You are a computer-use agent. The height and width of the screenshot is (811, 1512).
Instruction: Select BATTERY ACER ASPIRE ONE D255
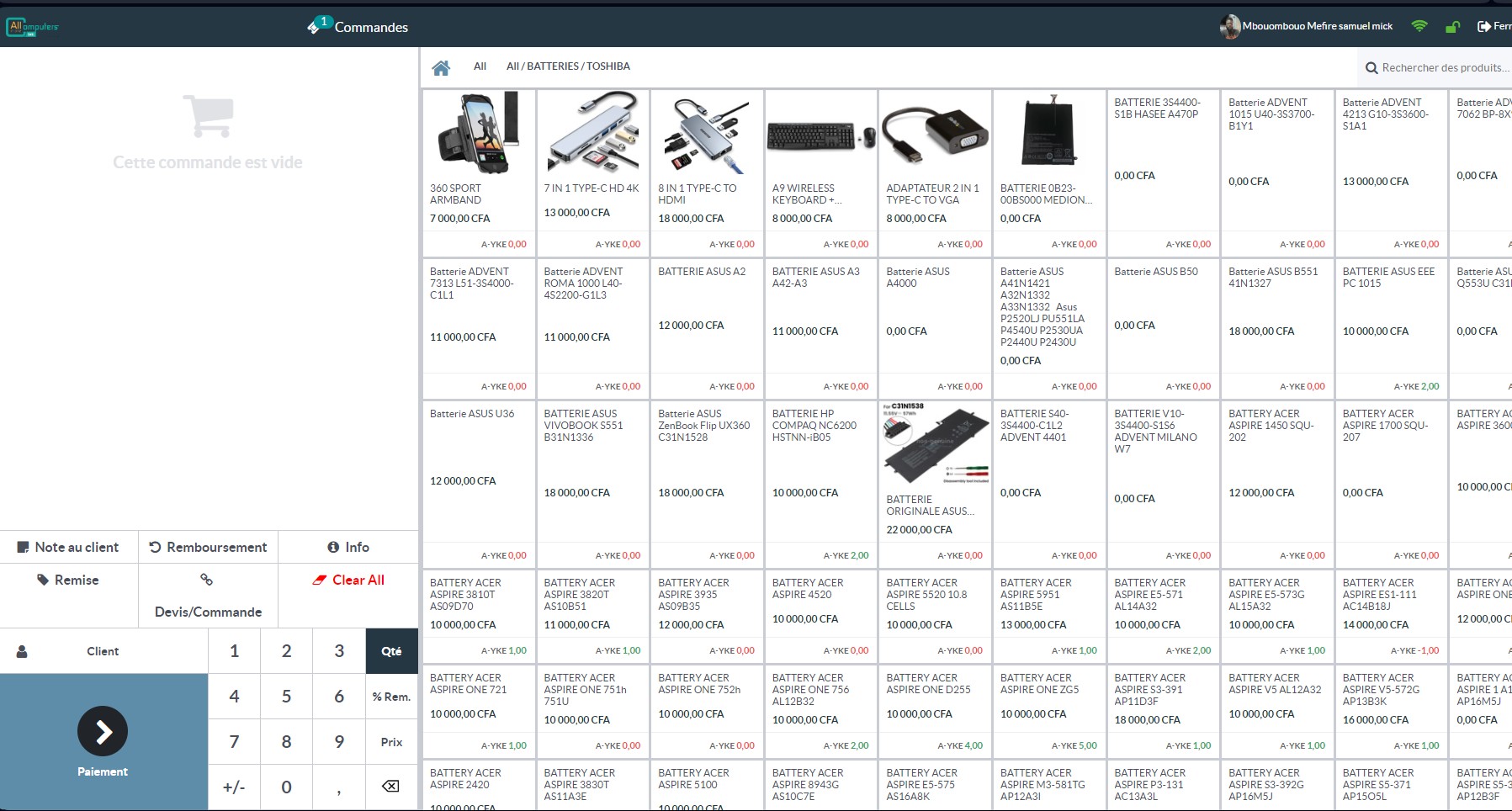tap(935, 711)
